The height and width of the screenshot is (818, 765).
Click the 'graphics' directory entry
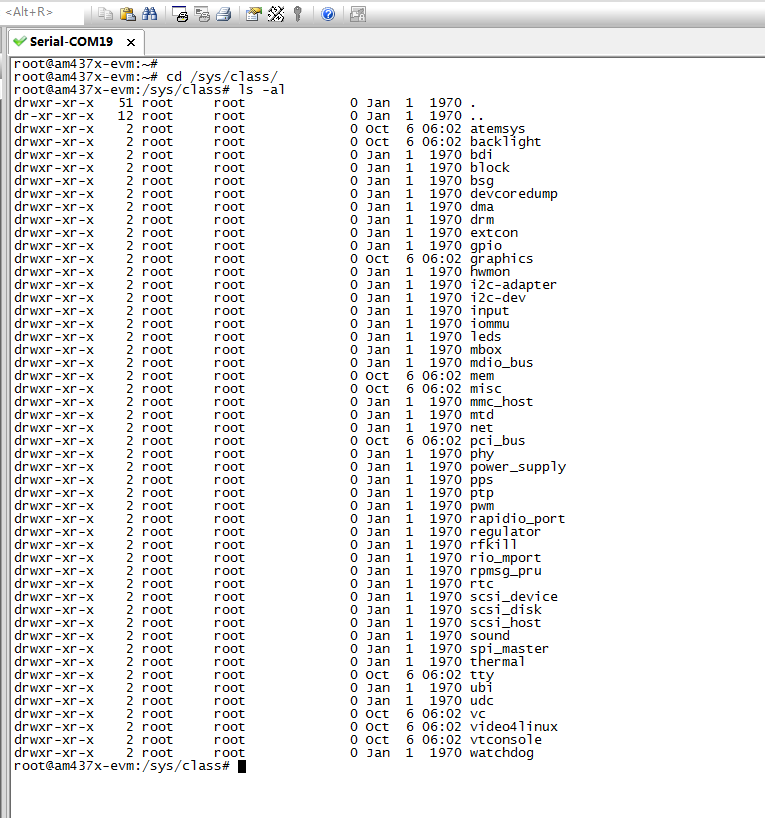pos(501,259)
